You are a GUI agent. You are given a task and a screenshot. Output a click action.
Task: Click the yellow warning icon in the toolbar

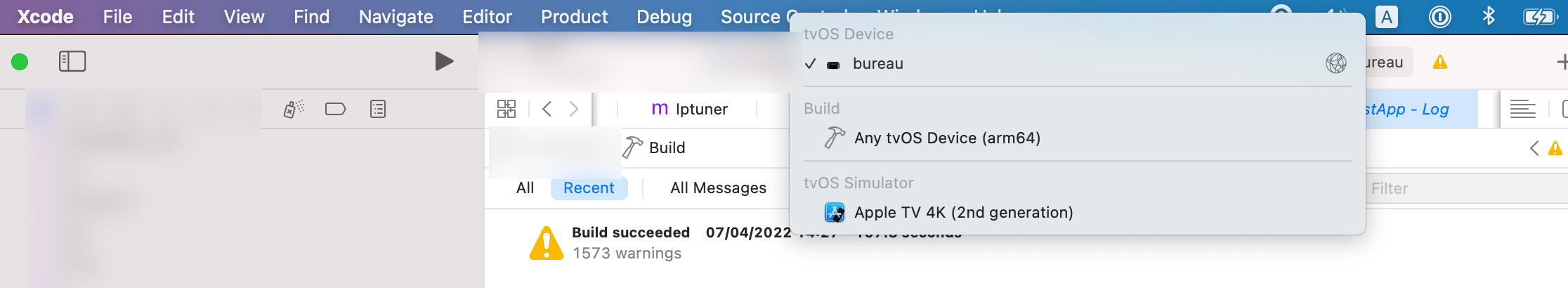[x=1440, y=63]
